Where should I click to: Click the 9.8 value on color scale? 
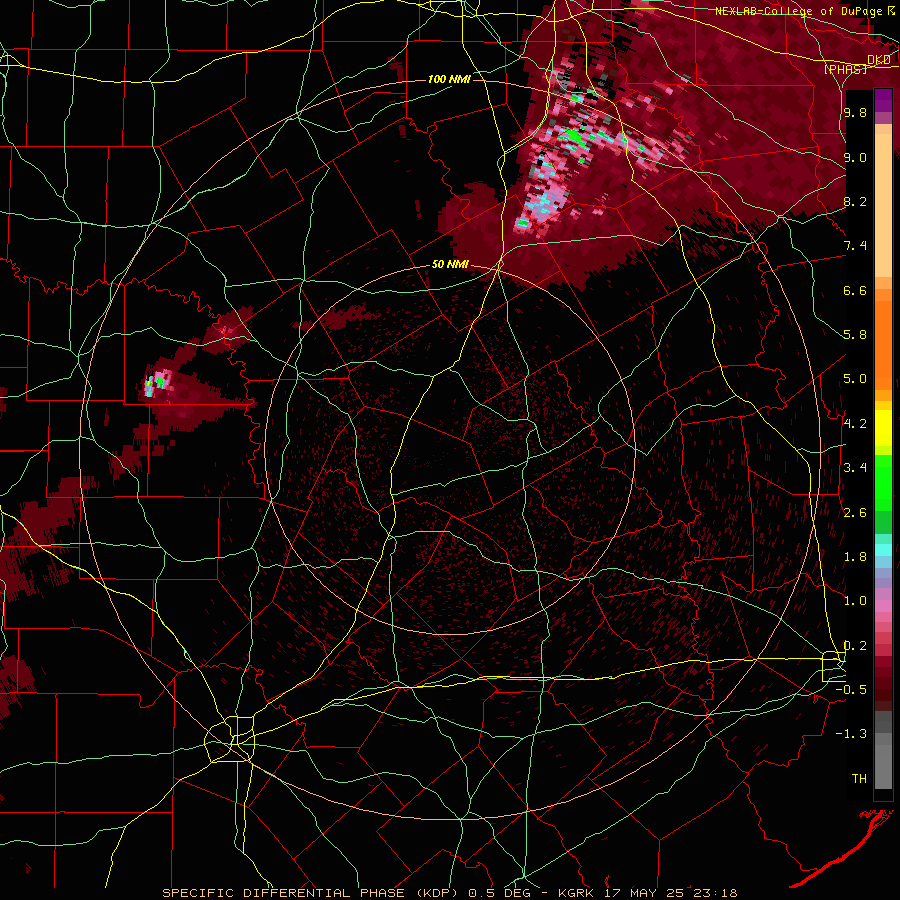click(x=855, y=113)
